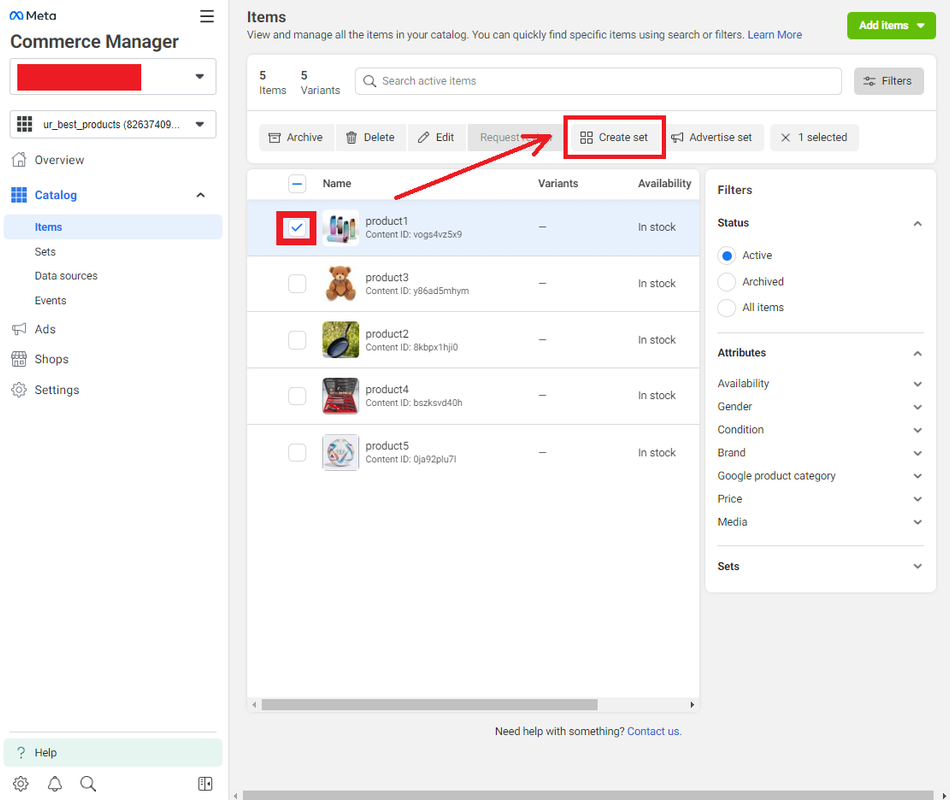Viewport: 950px width, 800px height.
Task: Open the Add items dropdown arrow
Action: click(921, 25)
